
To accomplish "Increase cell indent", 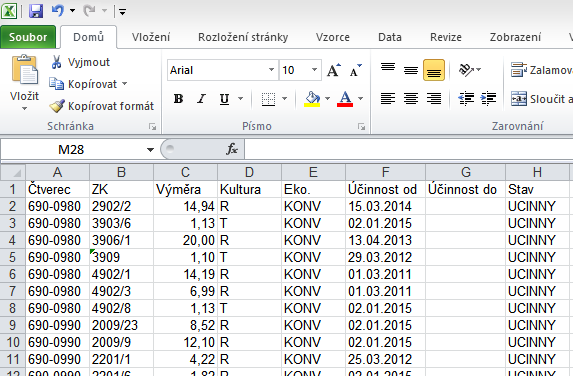I will click(x=489, y=99).
